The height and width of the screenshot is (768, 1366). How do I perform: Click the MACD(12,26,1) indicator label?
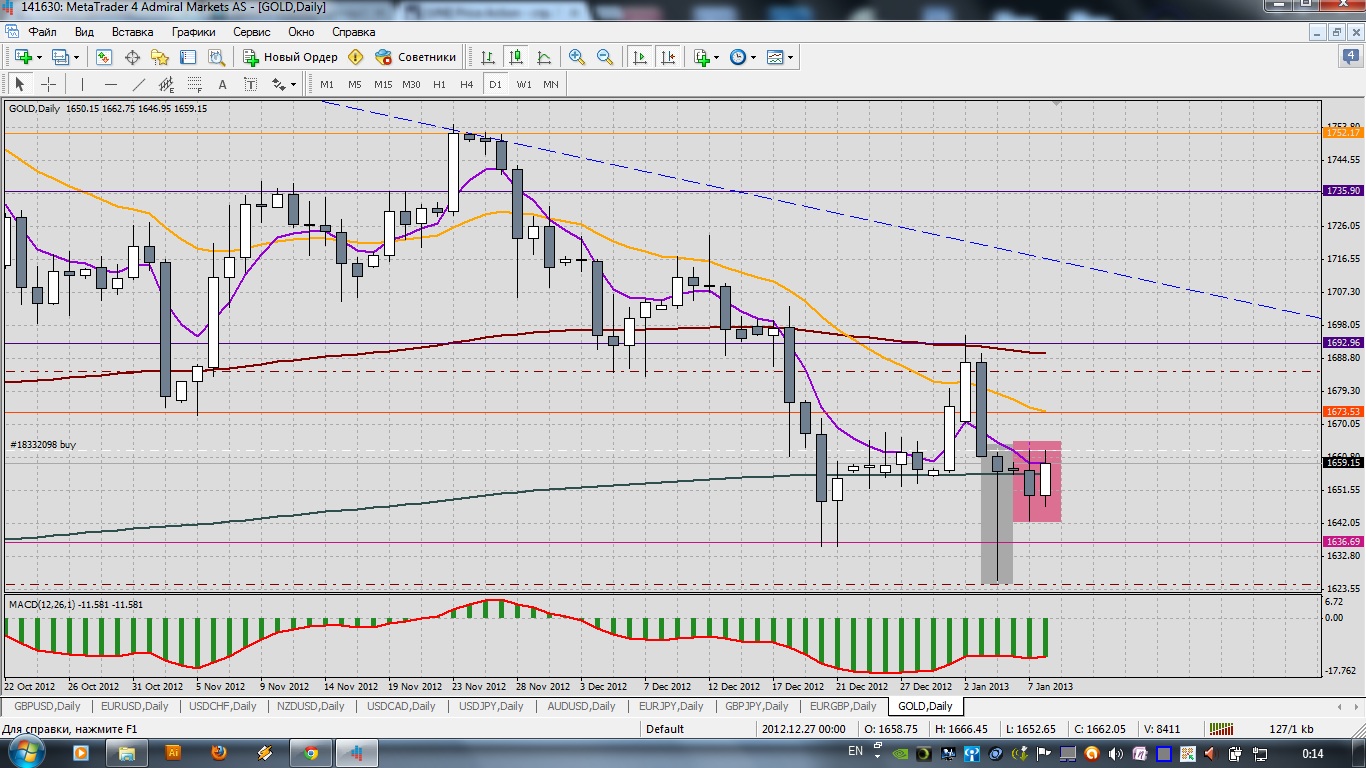(76, 604)
